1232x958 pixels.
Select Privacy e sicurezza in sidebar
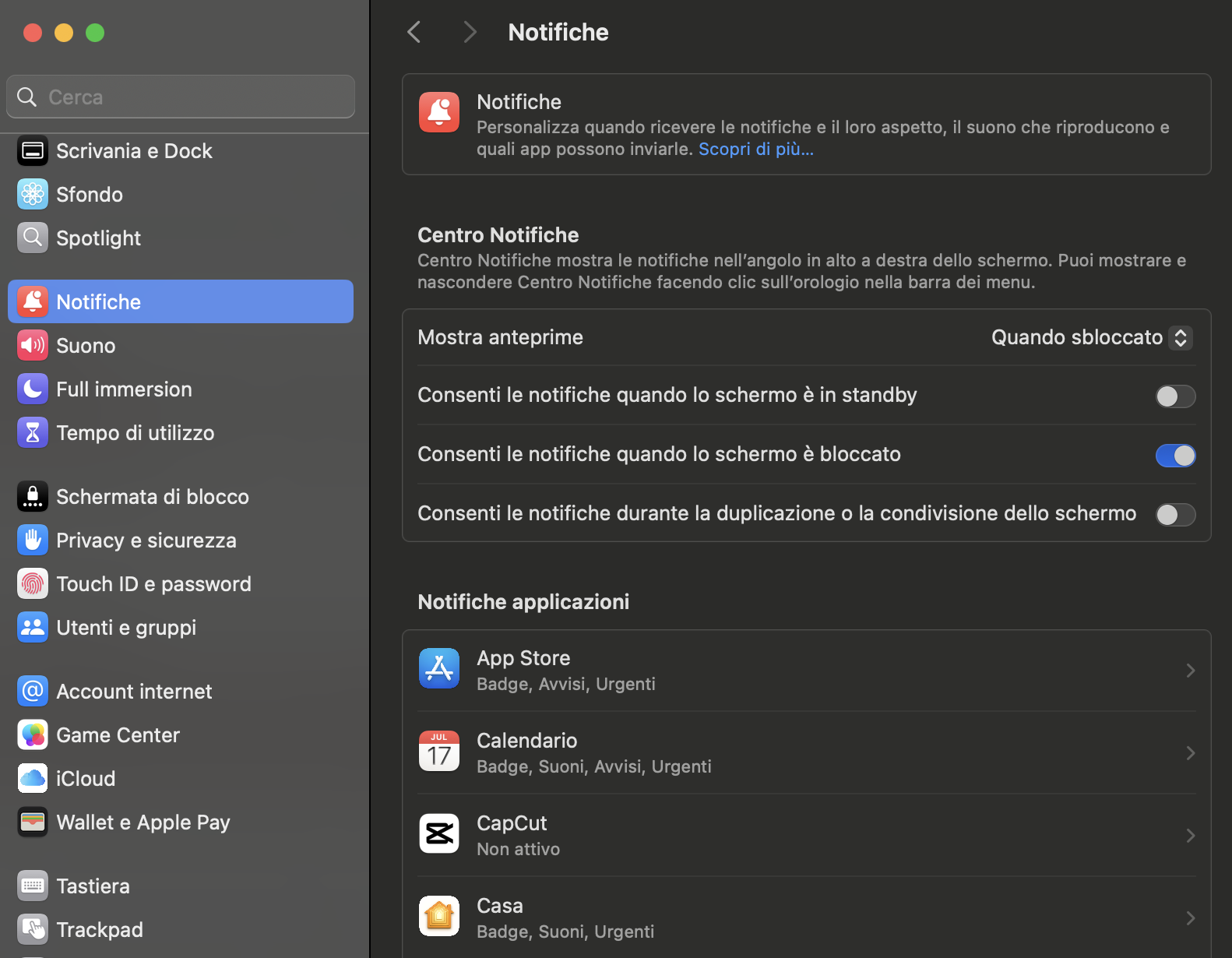181,541
